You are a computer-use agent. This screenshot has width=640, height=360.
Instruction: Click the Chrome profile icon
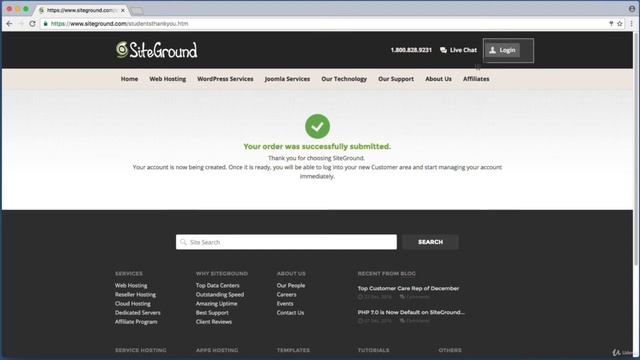click(x=632, y=9)
